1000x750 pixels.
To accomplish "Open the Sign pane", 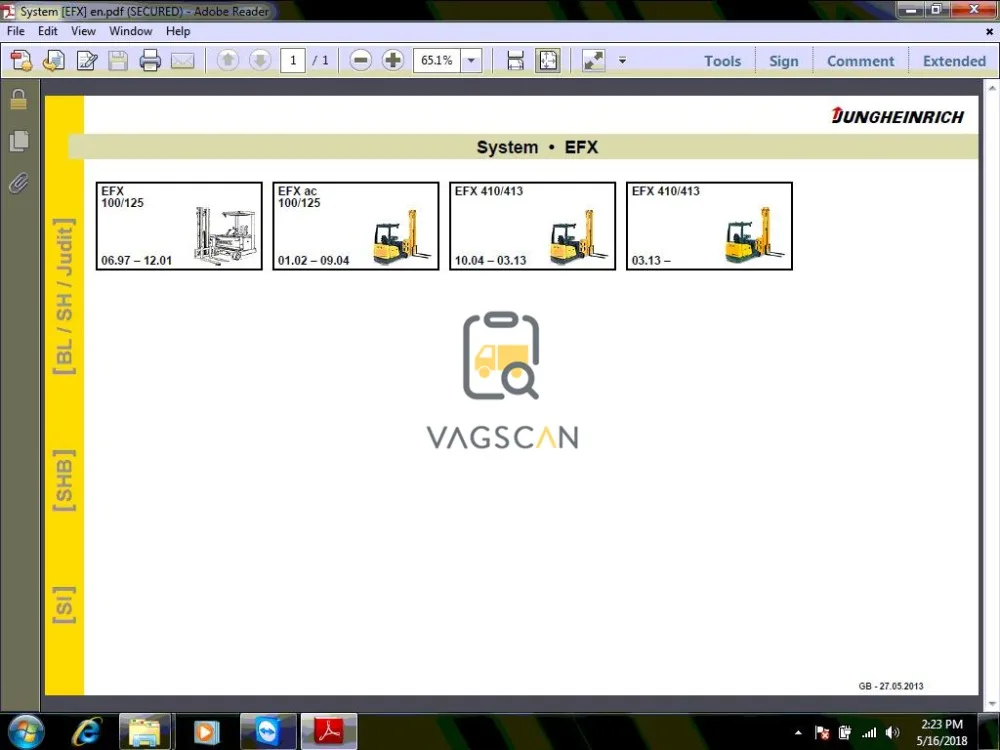I will (x=783, y=61).
